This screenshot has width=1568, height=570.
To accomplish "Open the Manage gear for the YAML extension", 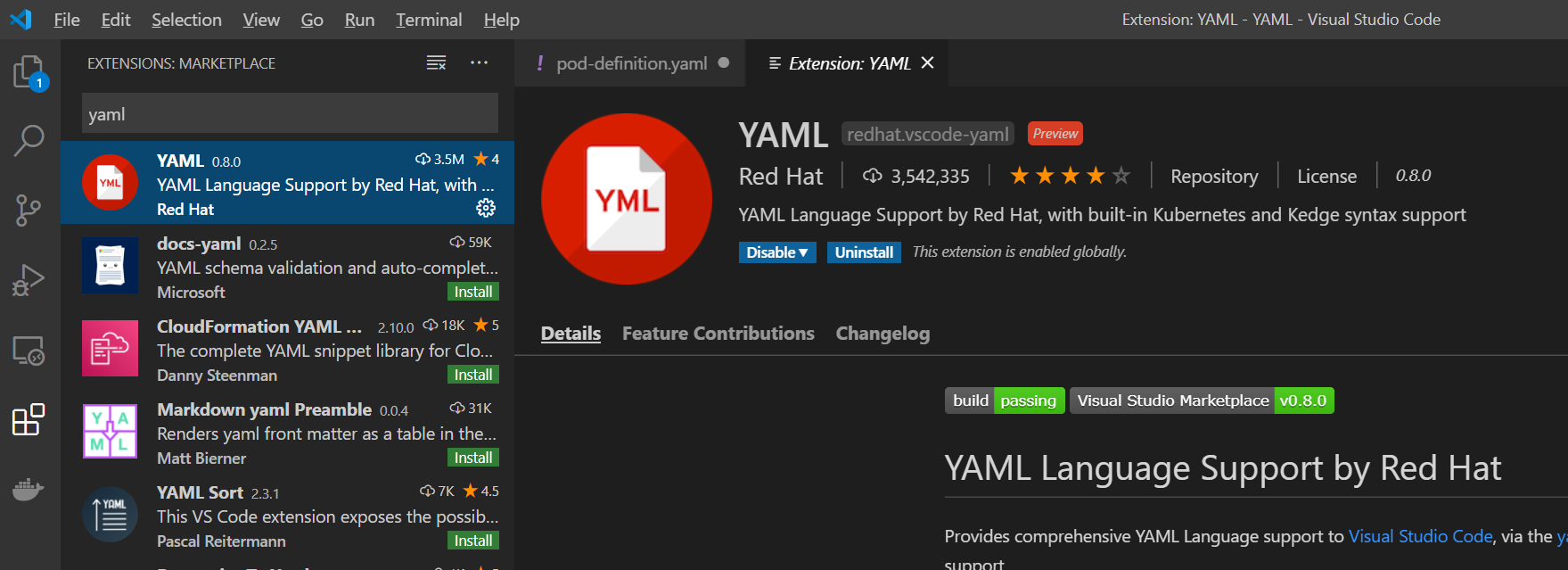I will [x=485, y=208].
